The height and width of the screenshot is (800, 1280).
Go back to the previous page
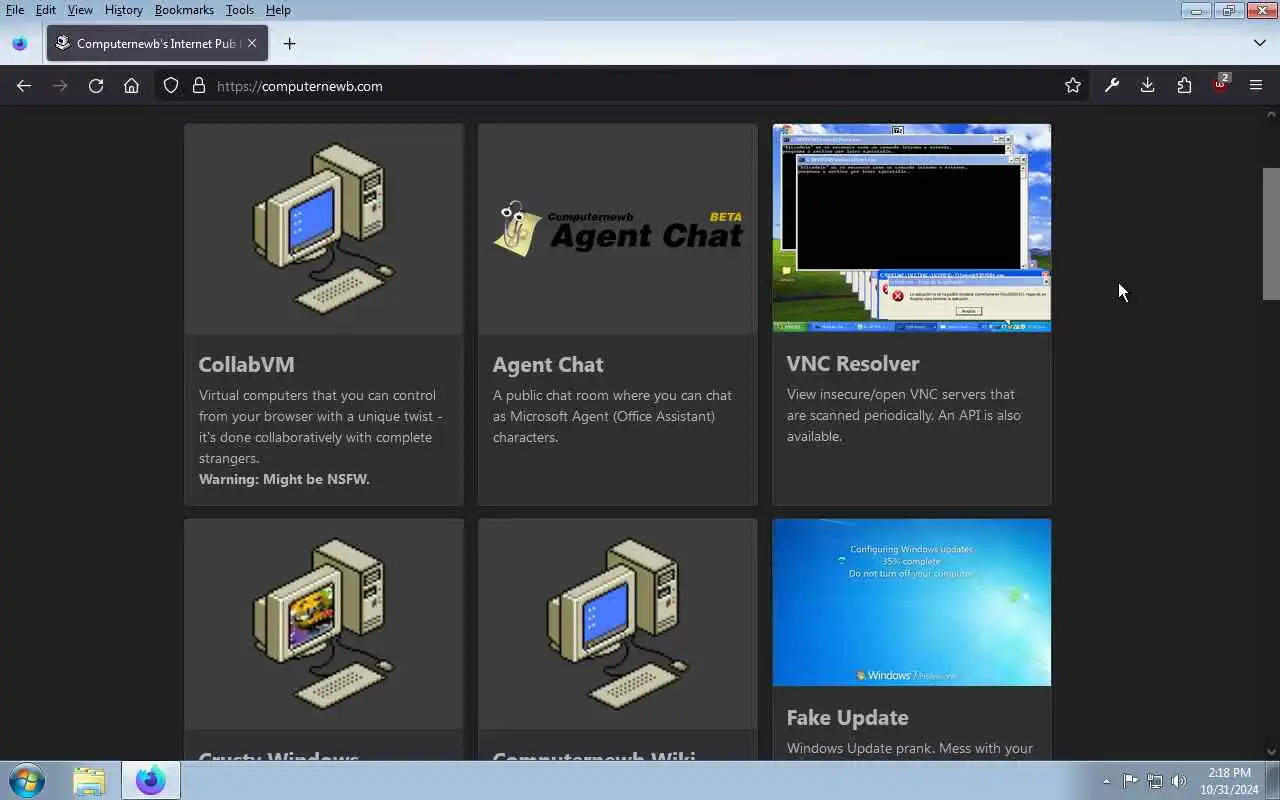24,86
